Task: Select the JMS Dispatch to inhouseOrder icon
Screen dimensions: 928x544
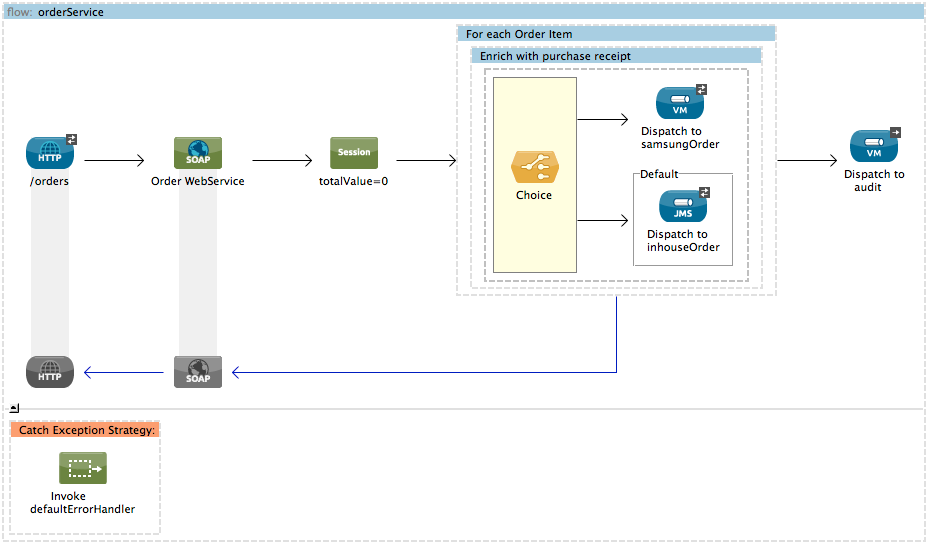Action: pyautogui.click(x=683, y=207)
